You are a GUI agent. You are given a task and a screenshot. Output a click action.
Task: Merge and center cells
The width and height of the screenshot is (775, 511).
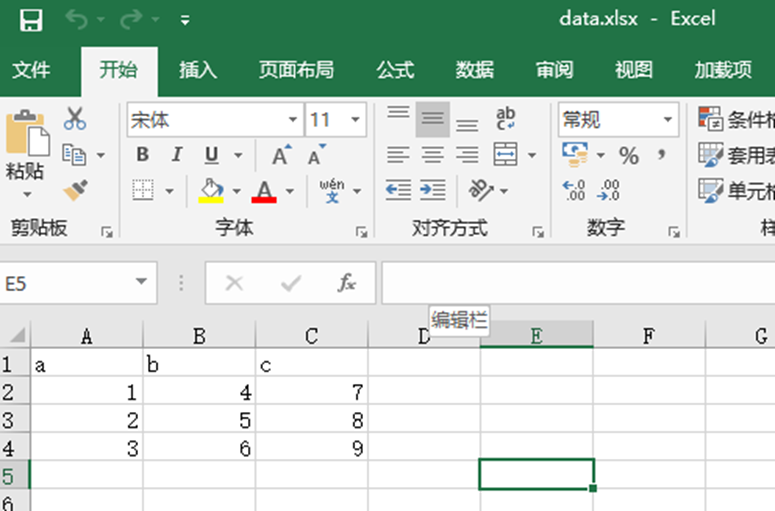(x=505, y=155)
